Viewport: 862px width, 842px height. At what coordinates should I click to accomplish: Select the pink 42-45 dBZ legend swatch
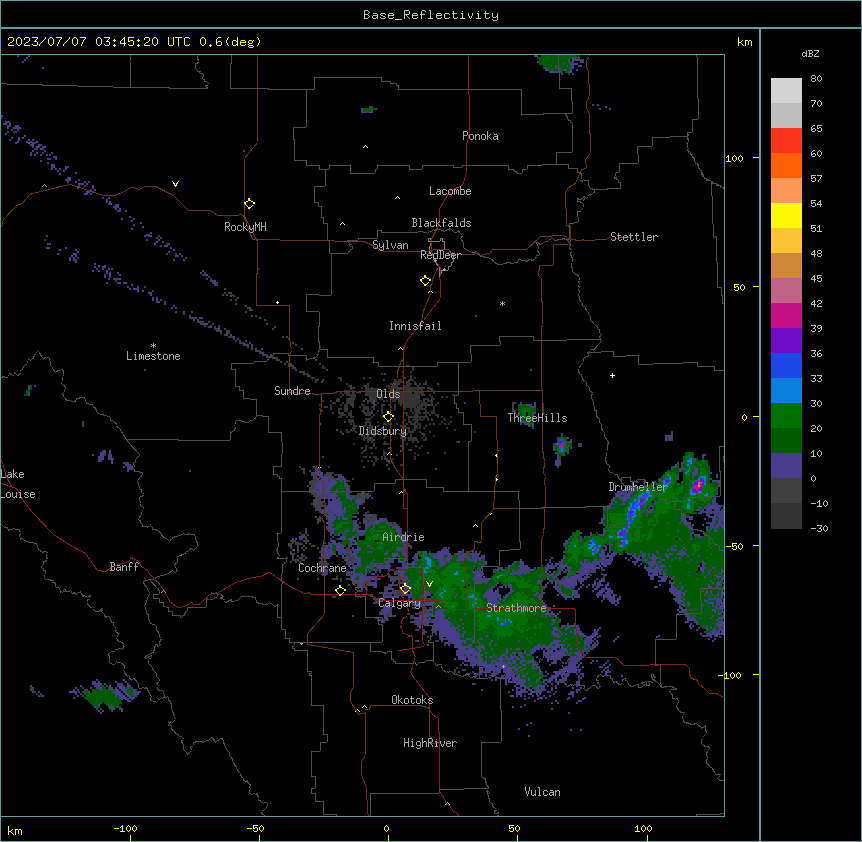(786, 291)
